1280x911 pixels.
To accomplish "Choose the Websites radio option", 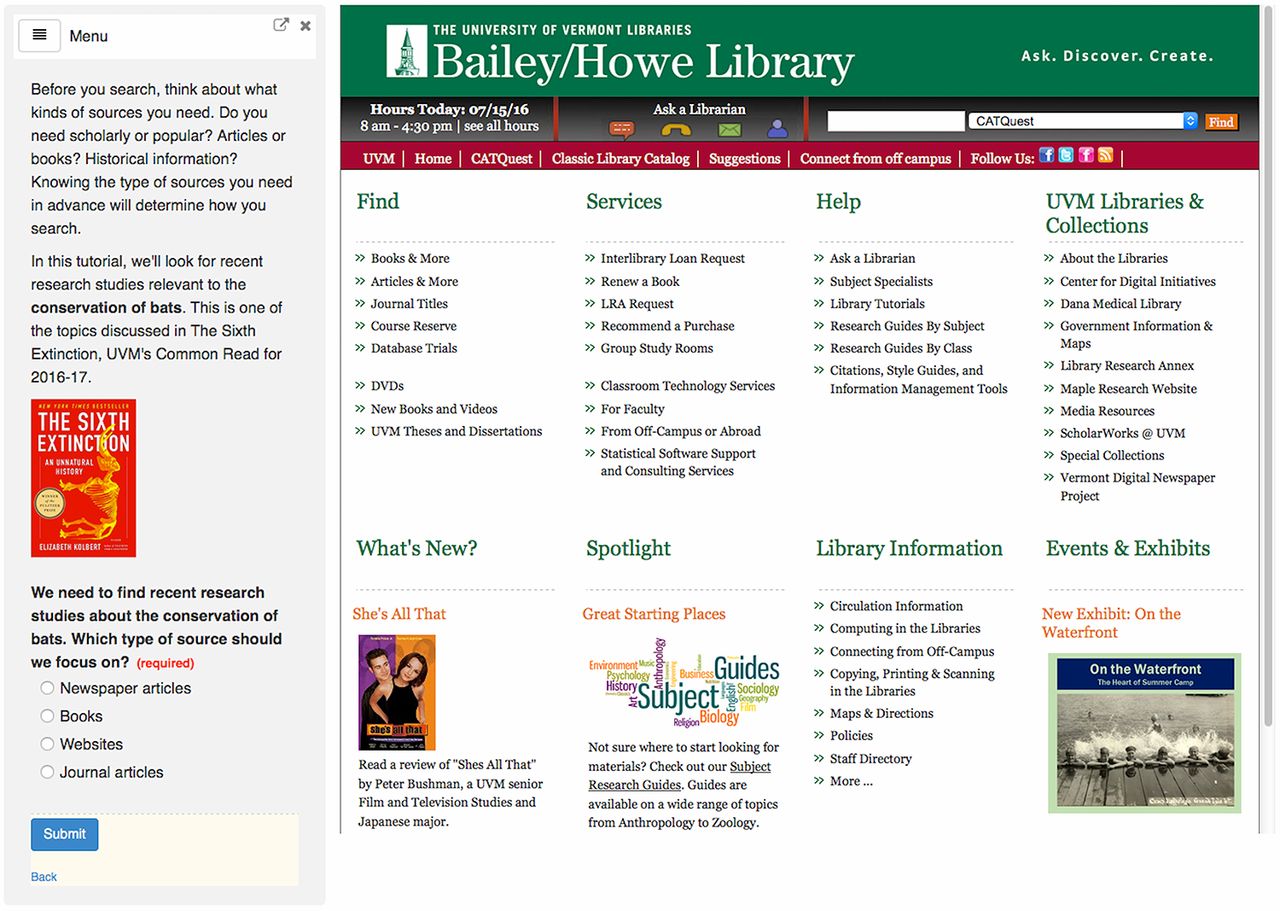I will tap(47, 744).
